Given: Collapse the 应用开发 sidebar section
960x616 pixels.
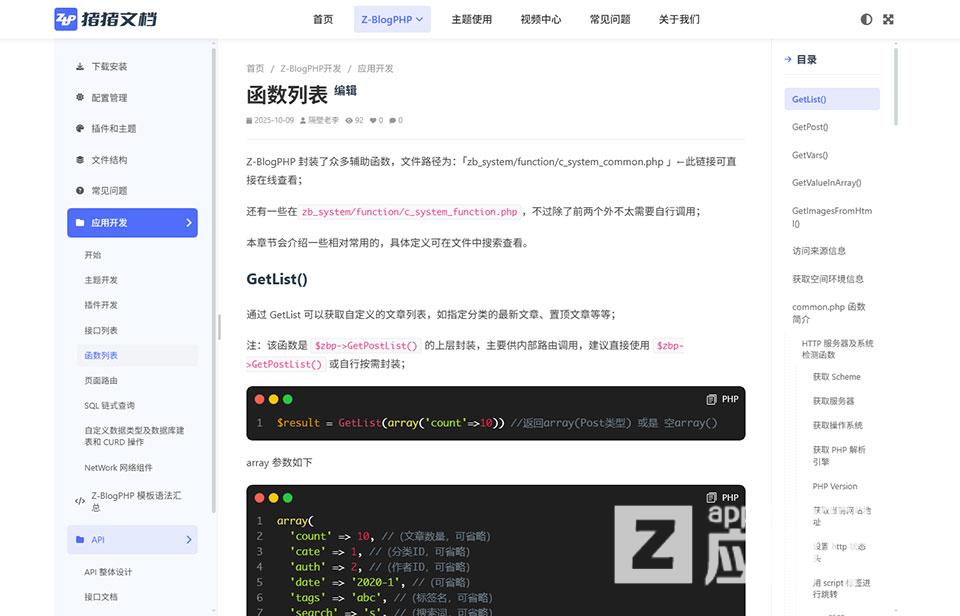Looking at the screenshot, I should point(132,222).
